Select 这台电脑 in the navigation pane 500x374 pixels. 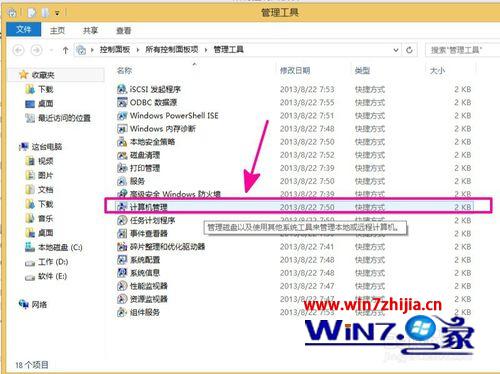47,147
